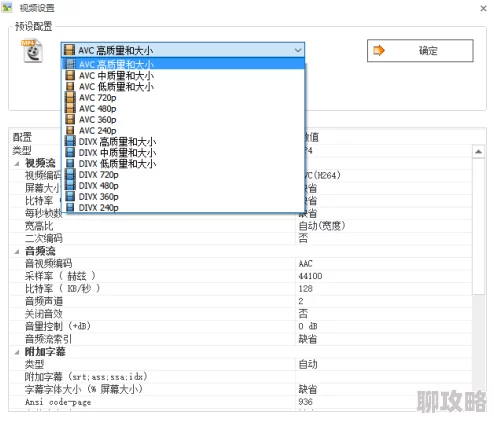
Task: Pick the DIVX 240p entry
Action: tap(184, 207)
